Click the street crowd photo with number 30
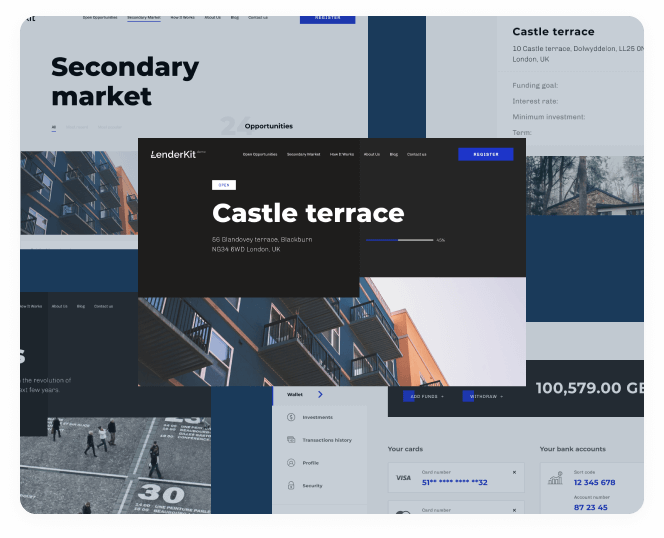 115,465
